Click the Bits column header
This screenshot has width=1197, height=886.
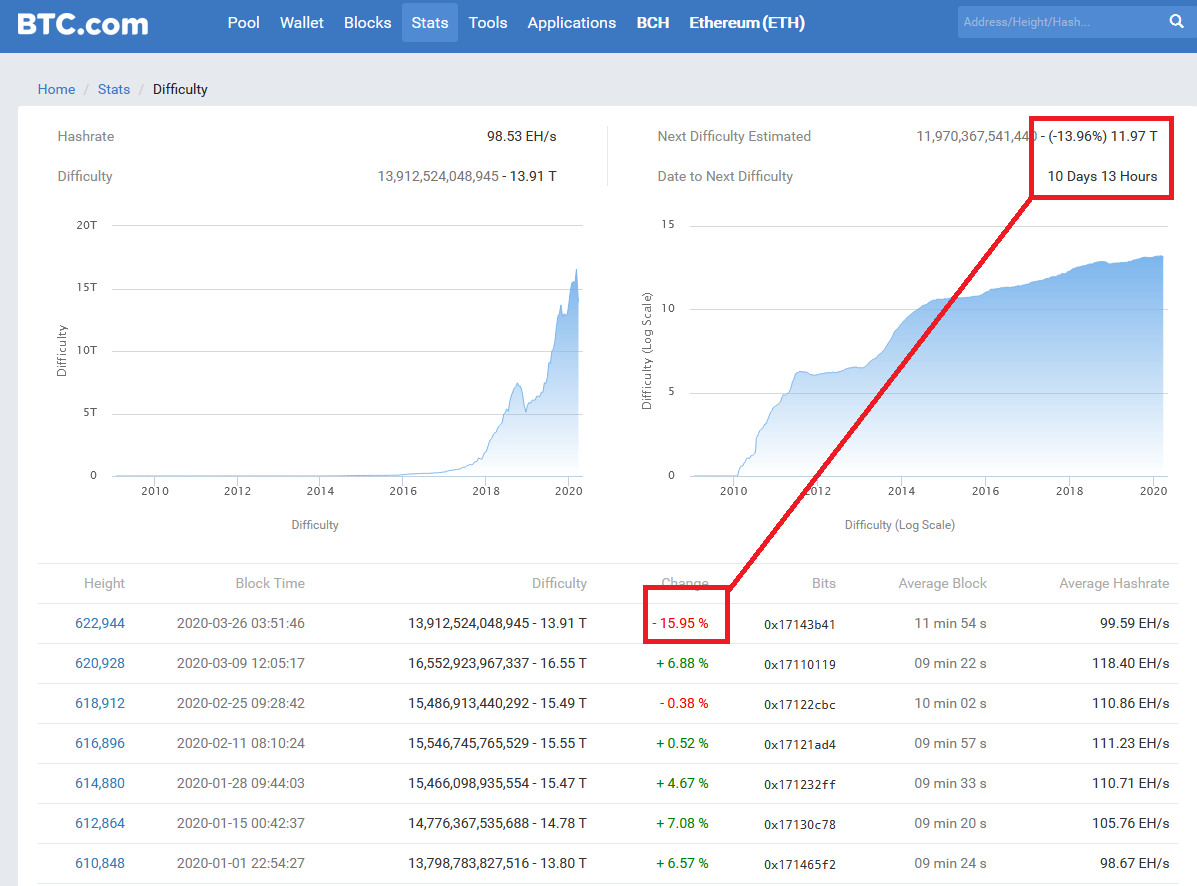click(x=824, y=583)
